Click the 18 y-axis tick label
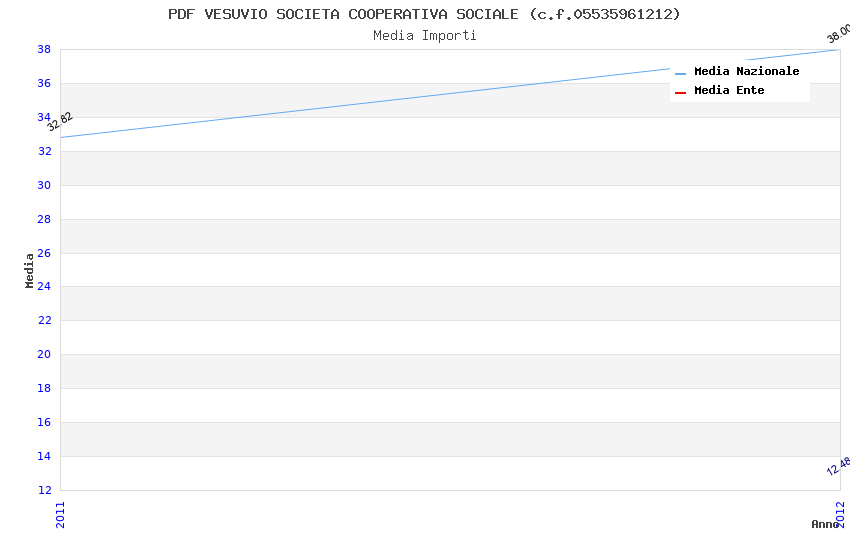This screenshot has width=850, height=550. point(44,388)
